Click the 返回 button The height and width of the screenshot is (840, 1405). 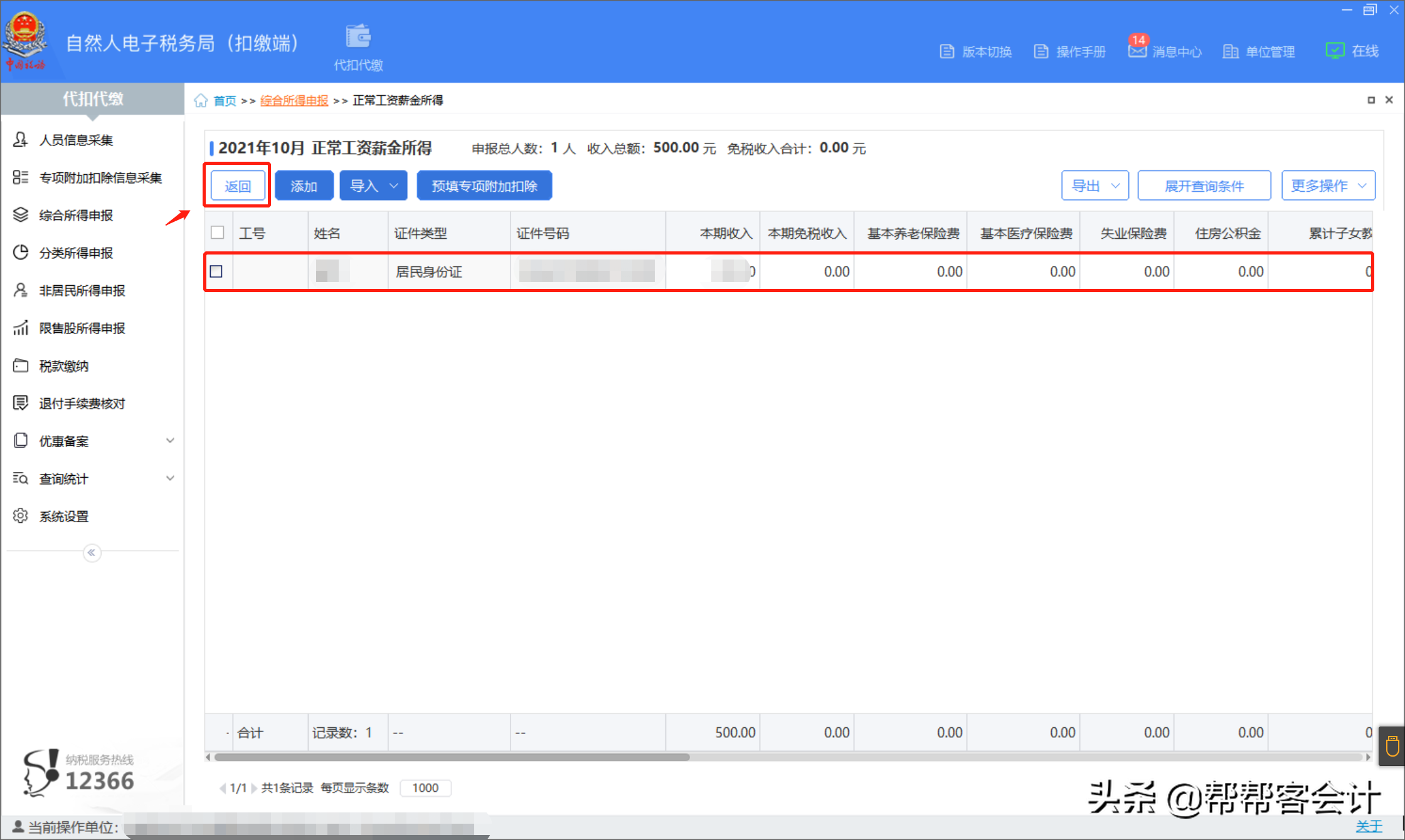coord(238,185)
